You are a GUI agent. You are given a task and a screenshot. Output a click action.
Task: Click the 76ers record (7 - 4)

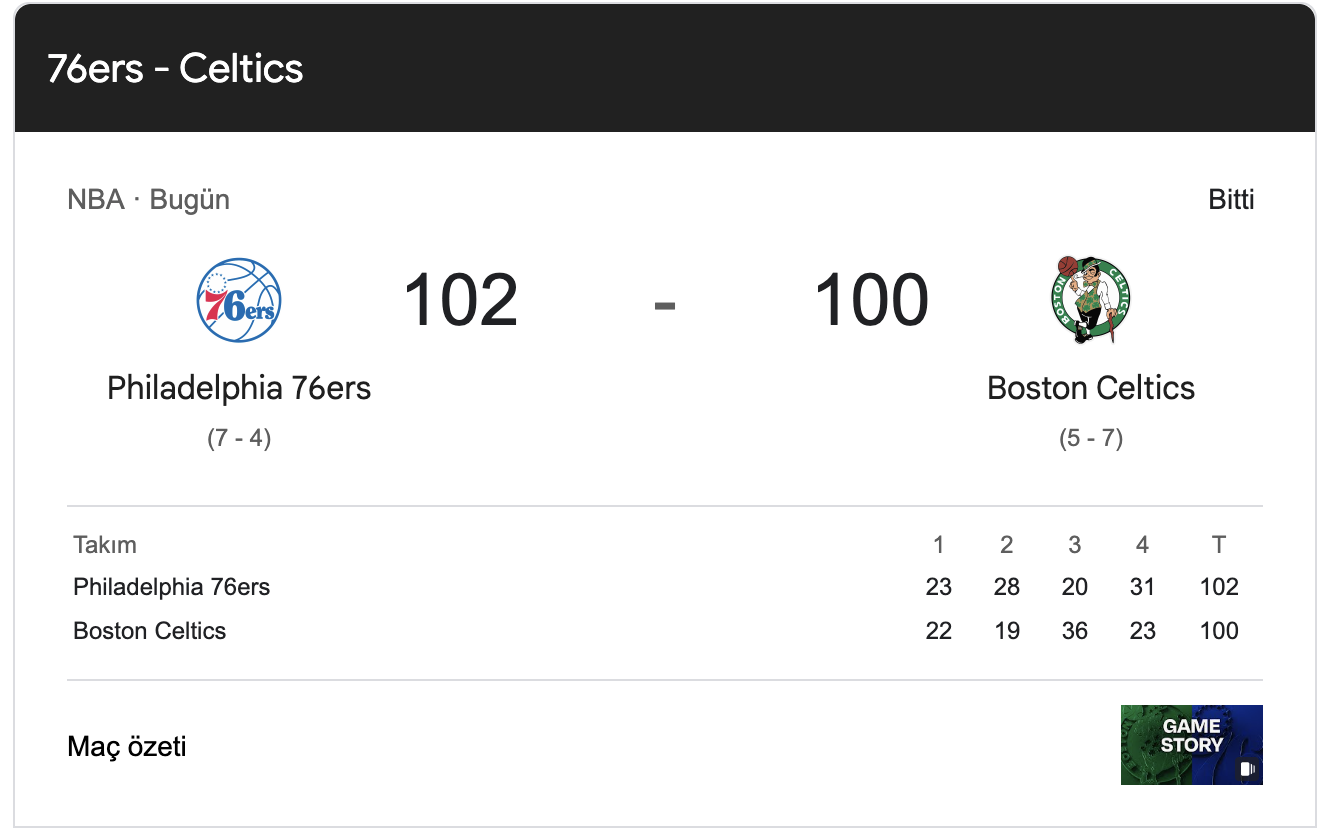[239, 438]
